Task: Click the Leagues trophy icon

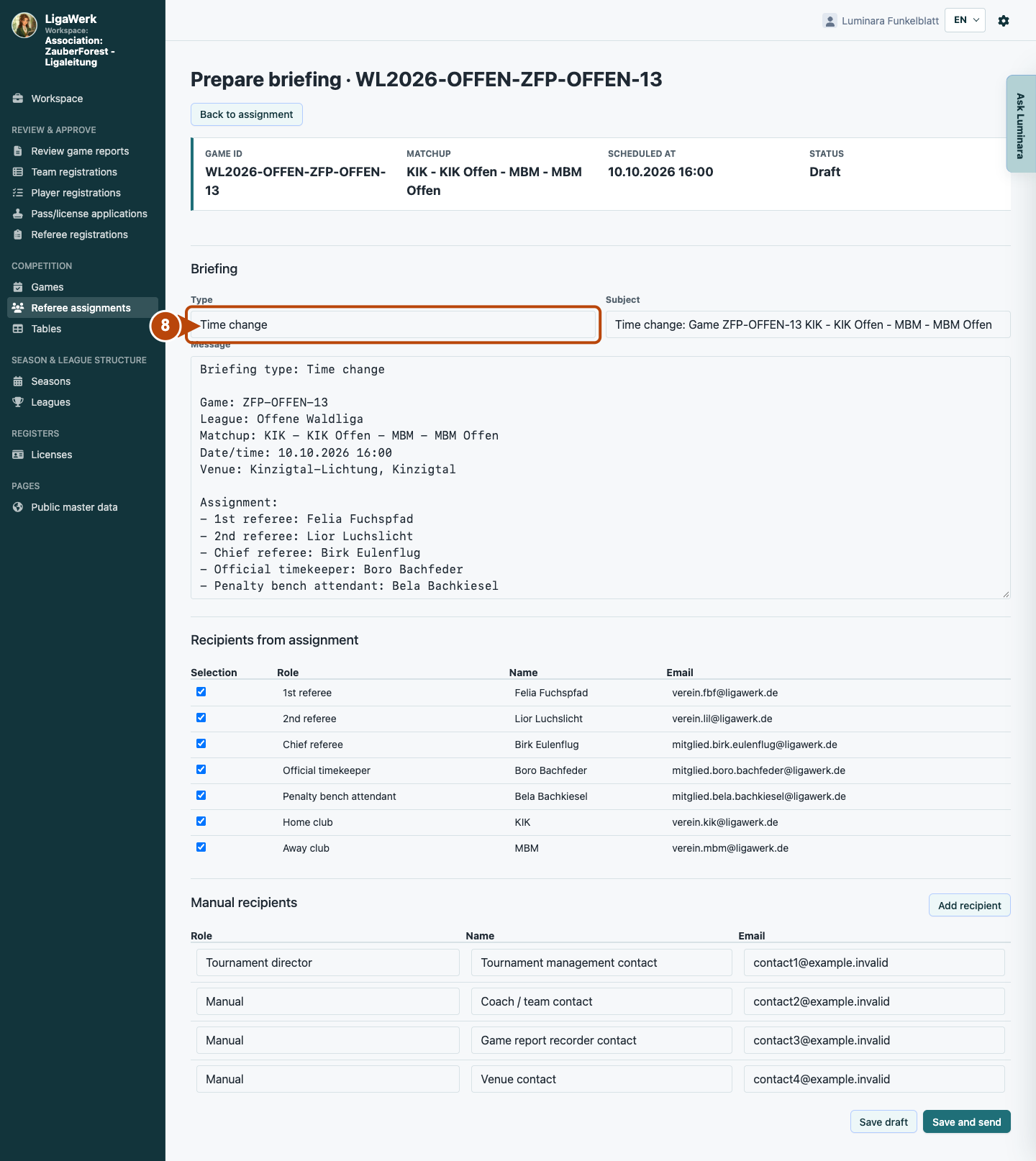Action: click(x=18, y=402)
